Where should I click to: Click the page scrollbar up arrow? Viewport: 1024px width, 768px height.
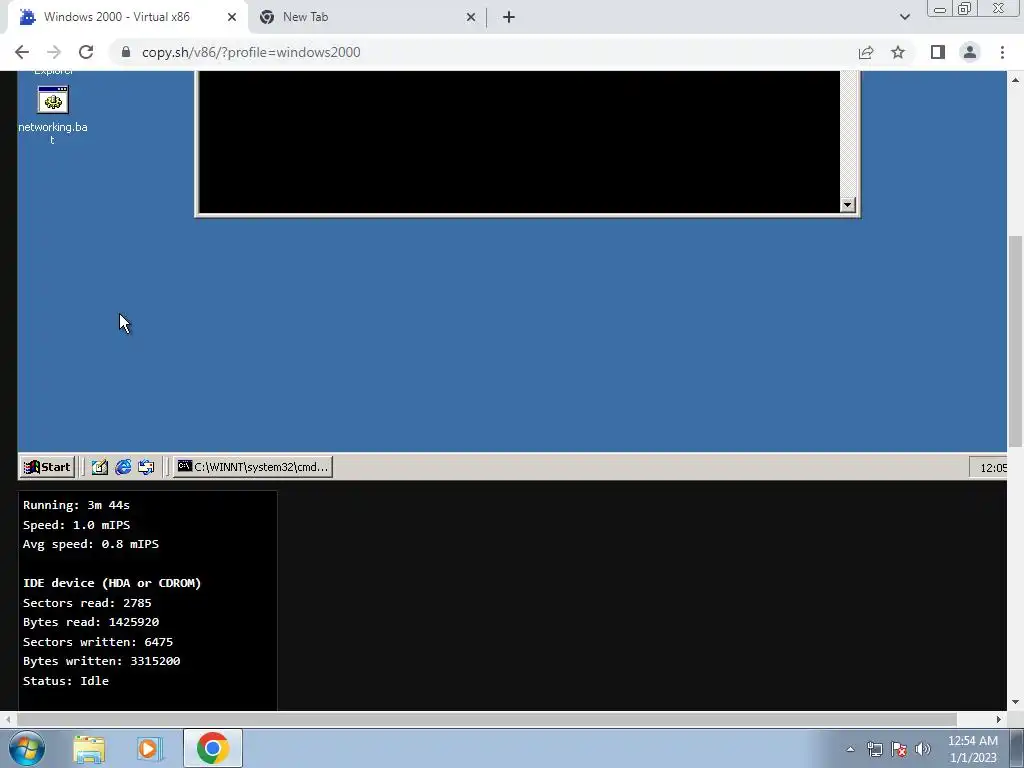pos(1016,80)
